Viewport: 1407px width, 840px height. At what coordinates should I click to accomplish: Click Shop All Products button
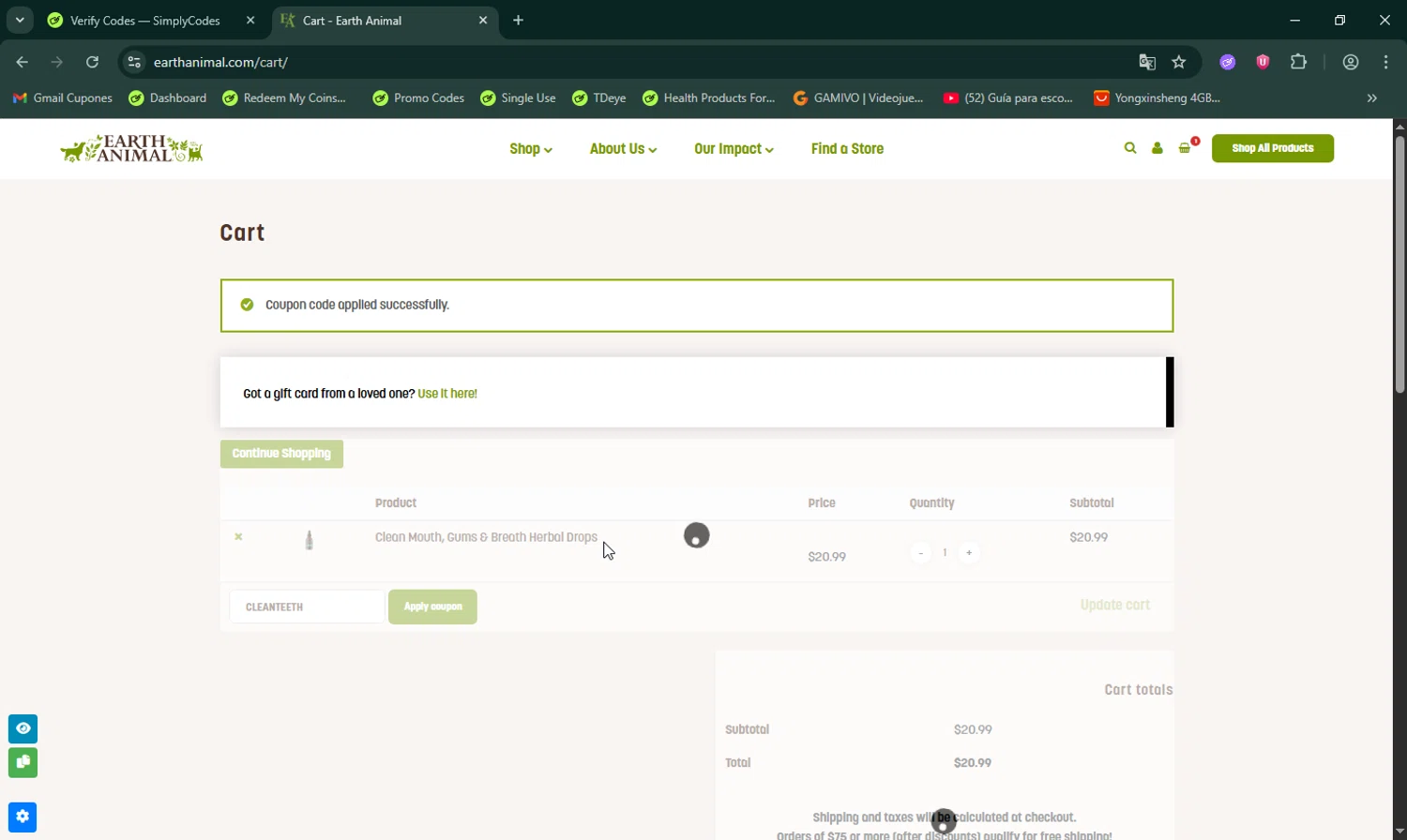[1273, 148]
